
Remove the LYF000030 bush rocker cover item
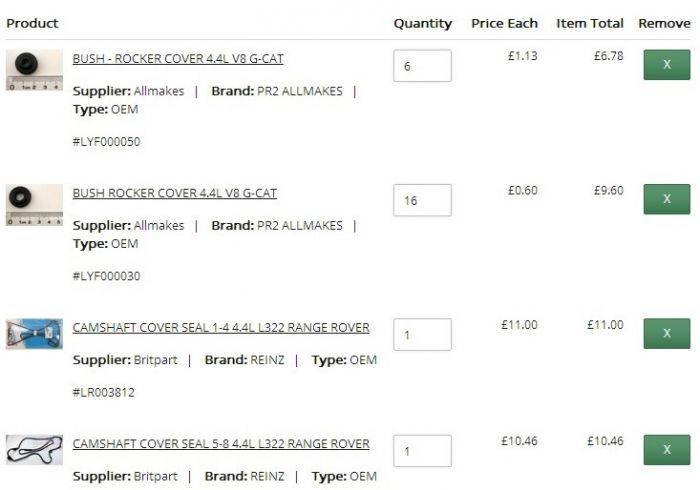click(667, 199)
